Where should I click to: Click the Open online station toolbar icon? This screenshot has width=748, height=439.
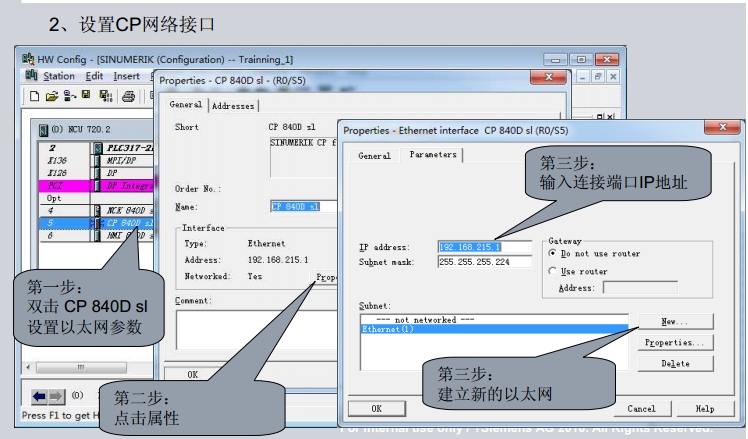click(70, 96)
